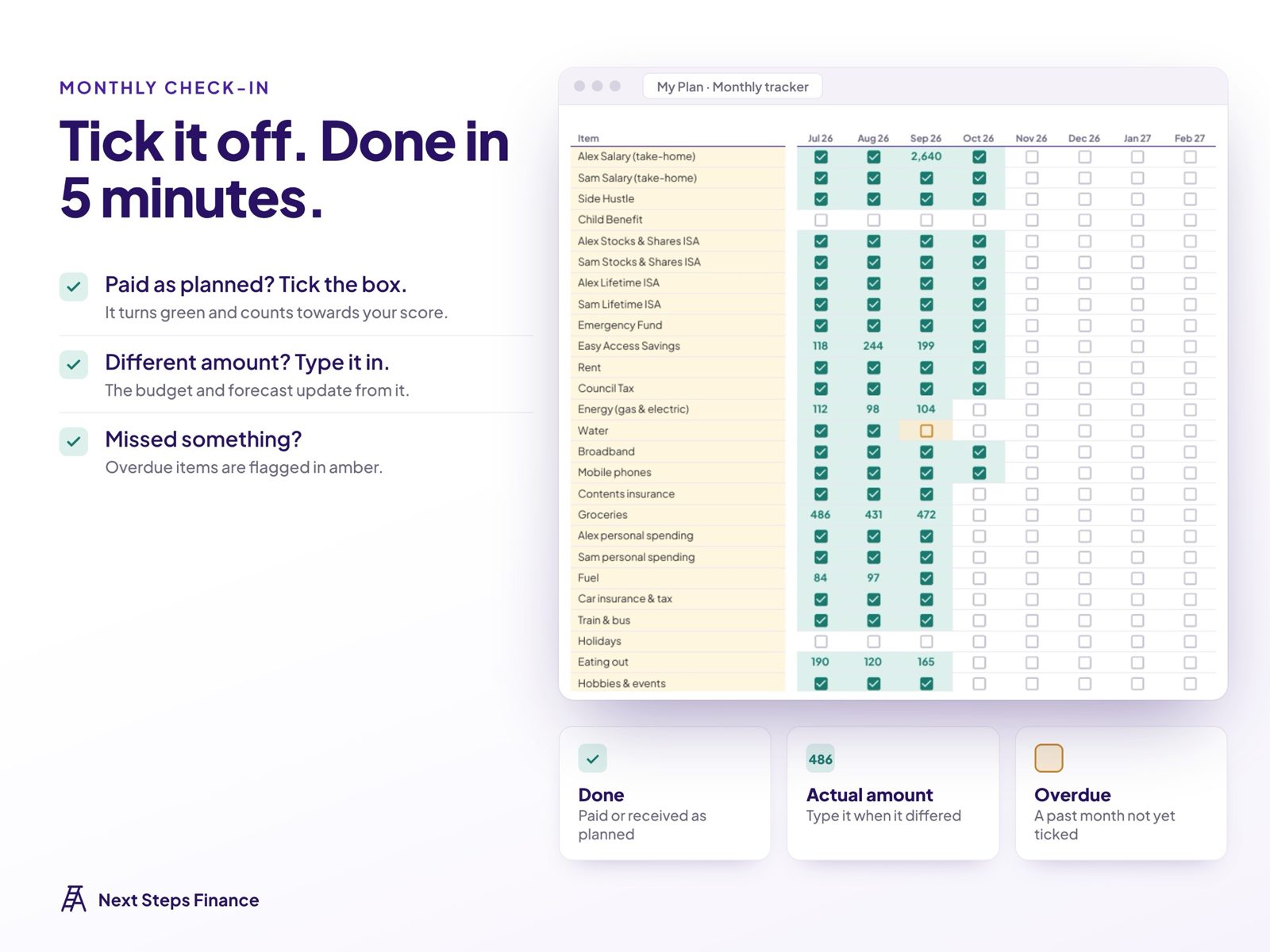This screenshot has height=952, width=1270.
Task: Select the Car insurance & tax row label
Action: [x=625, y=599]
